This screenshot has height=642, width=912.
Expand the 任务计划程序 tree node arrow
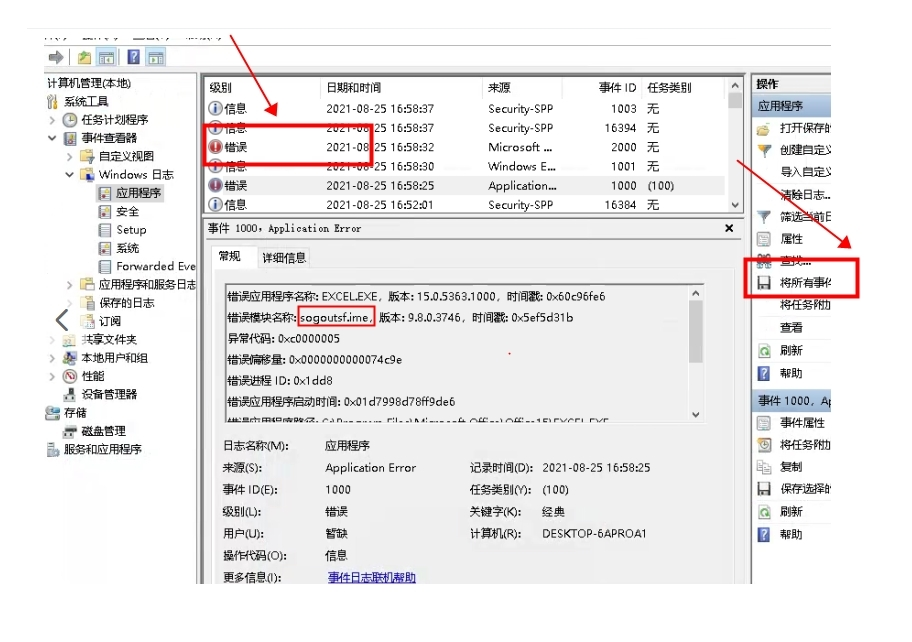(x=52, y=120)
